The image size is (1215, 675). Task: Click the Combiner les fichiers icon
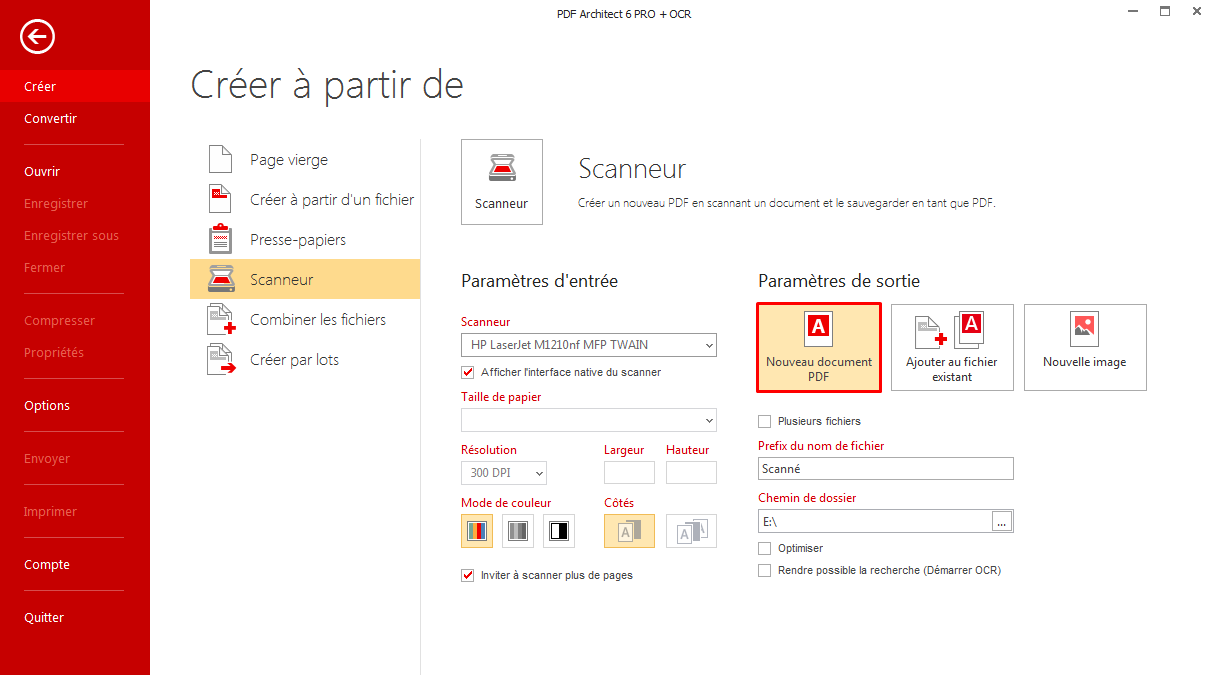[221, 320]
